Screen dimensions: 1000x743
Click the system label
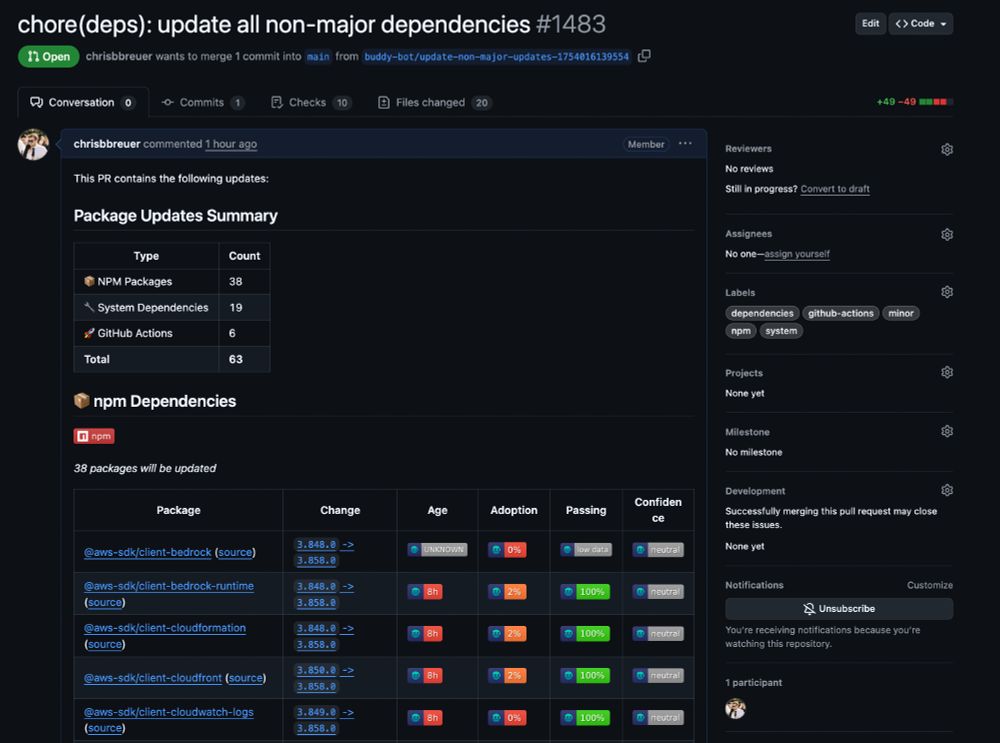pyautogui.click(x=781, y=331)
